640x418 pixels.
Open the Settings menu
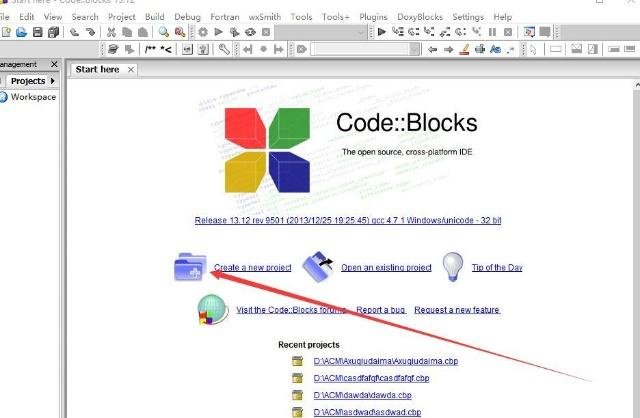click(x=467, y=17)
